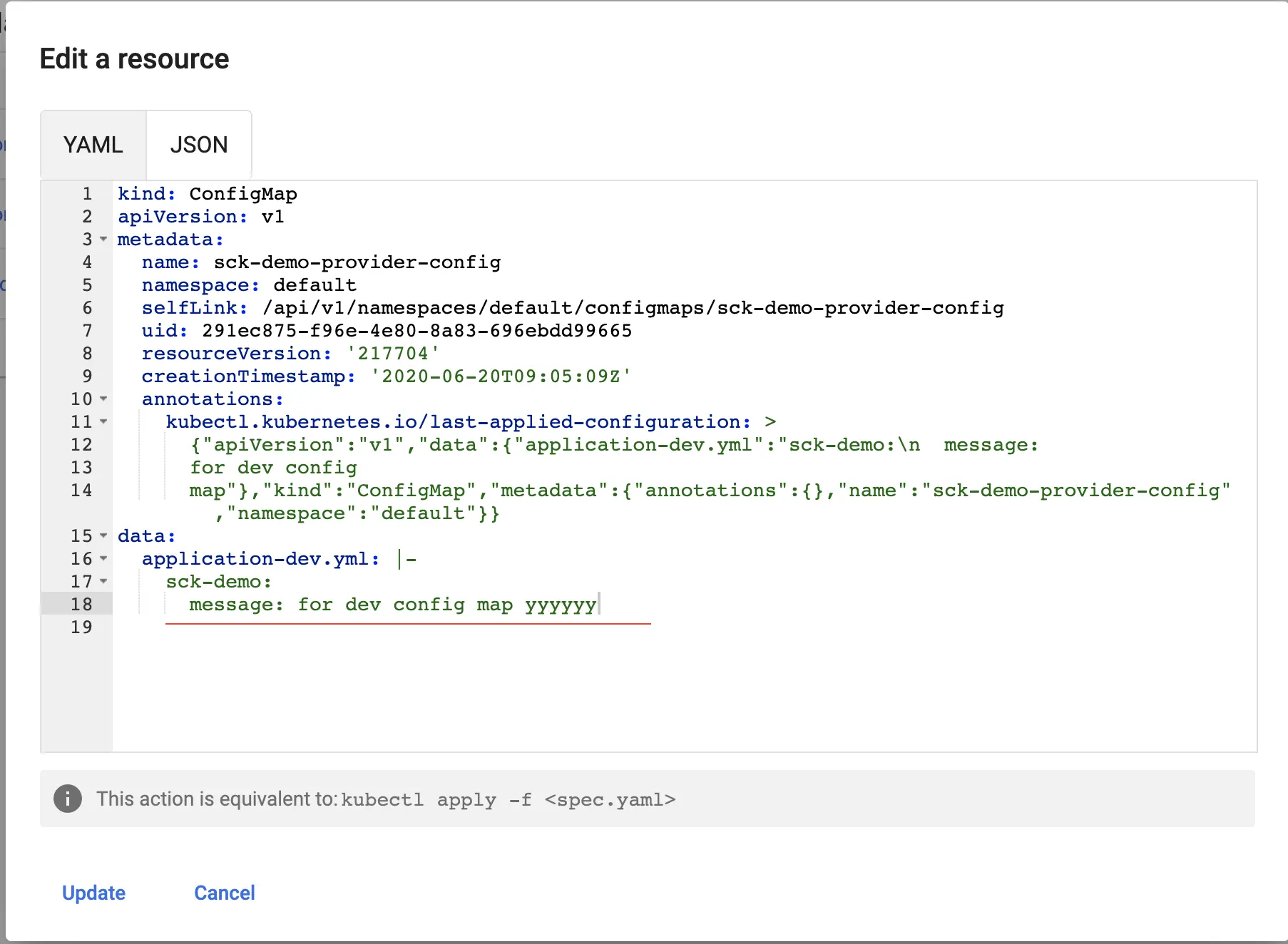Click the sck-demo-provider-config name value
This screenshot has height=944, width=1288.
[x=357, y=262]
